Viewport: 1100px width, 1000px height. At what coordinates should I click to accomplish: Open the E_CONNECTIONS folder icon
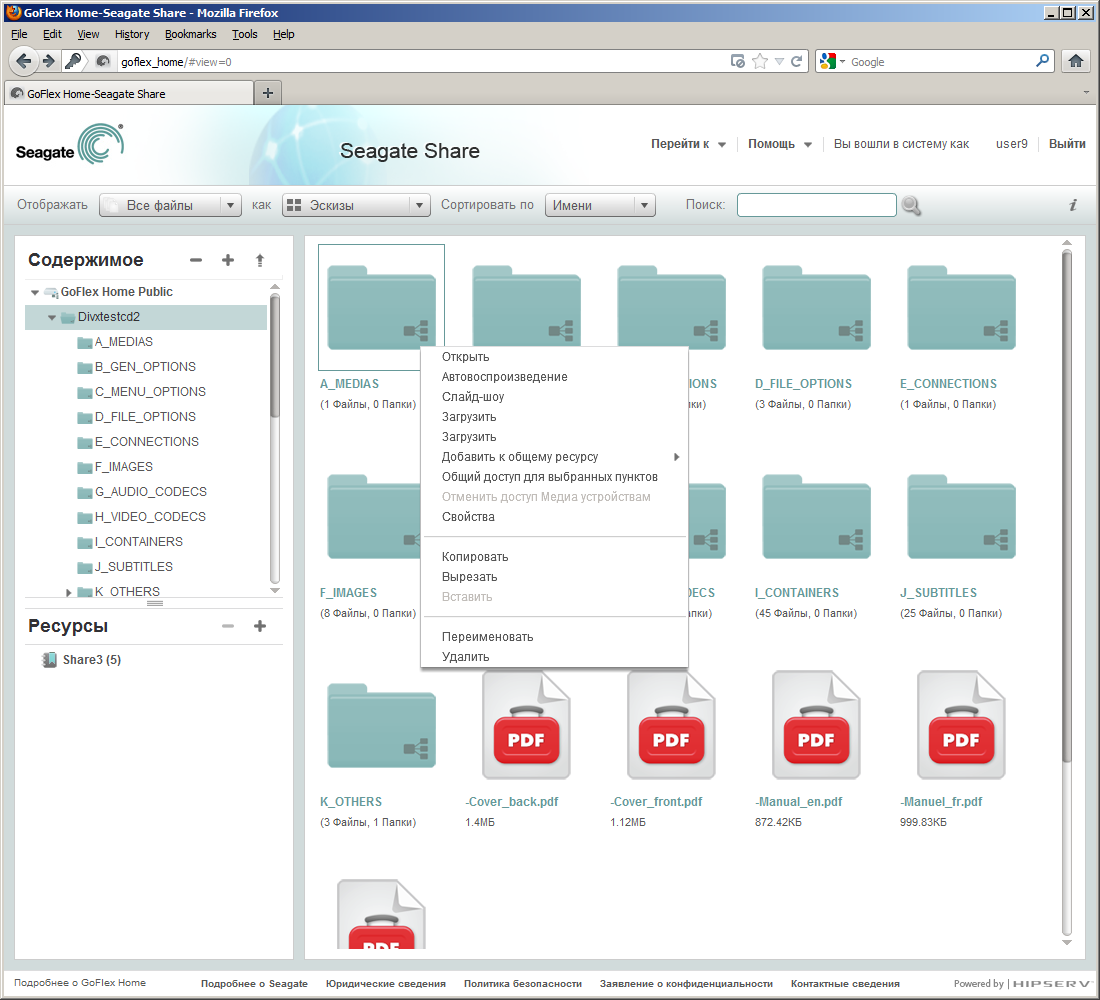click(x=961, y=307)
